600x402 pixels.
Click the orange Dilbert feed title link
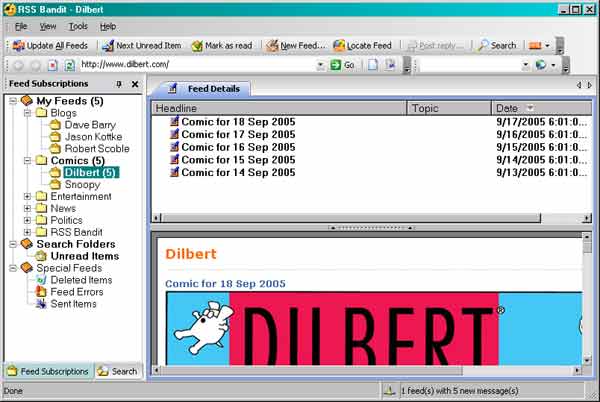pos(191,254)
